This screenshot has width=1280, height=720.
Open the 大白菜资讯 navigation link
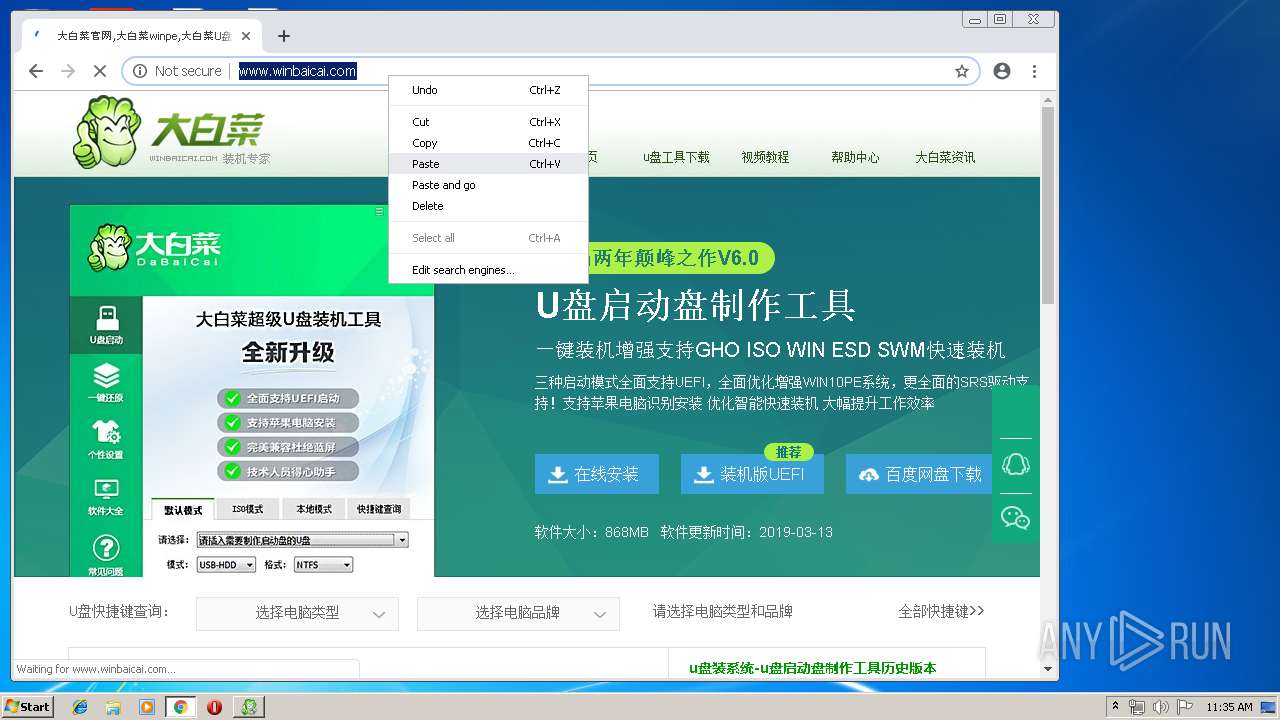[x=945, y=157]
